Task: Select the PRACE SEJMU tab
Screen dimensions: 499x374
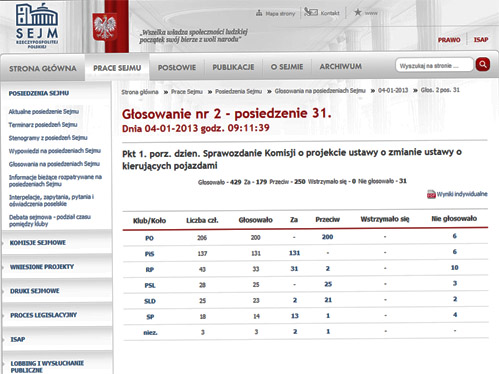Action: click(117, 68)
